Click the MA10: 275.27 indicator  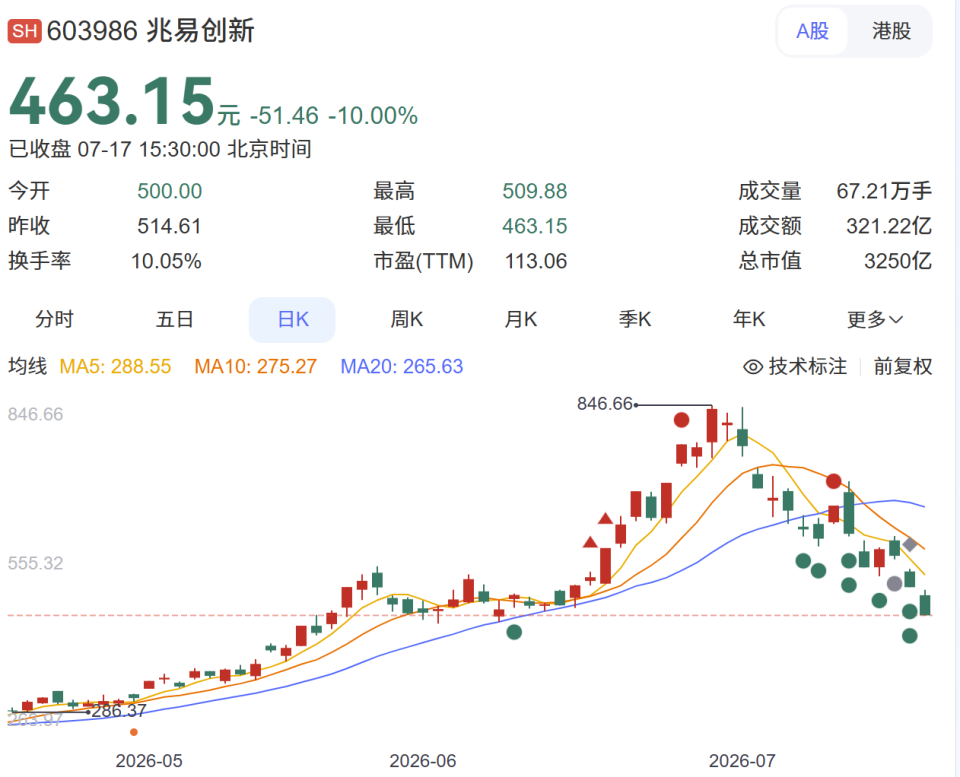[255, 366]
